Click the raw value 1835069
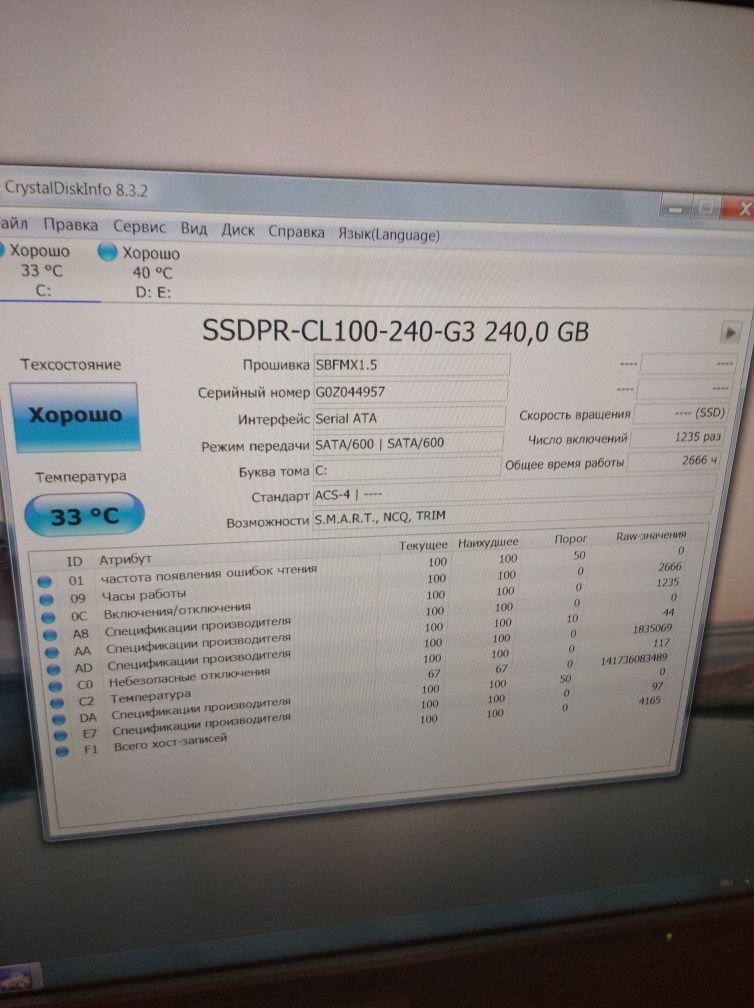This screenshot has width=754, height=1008. (652, 628)
